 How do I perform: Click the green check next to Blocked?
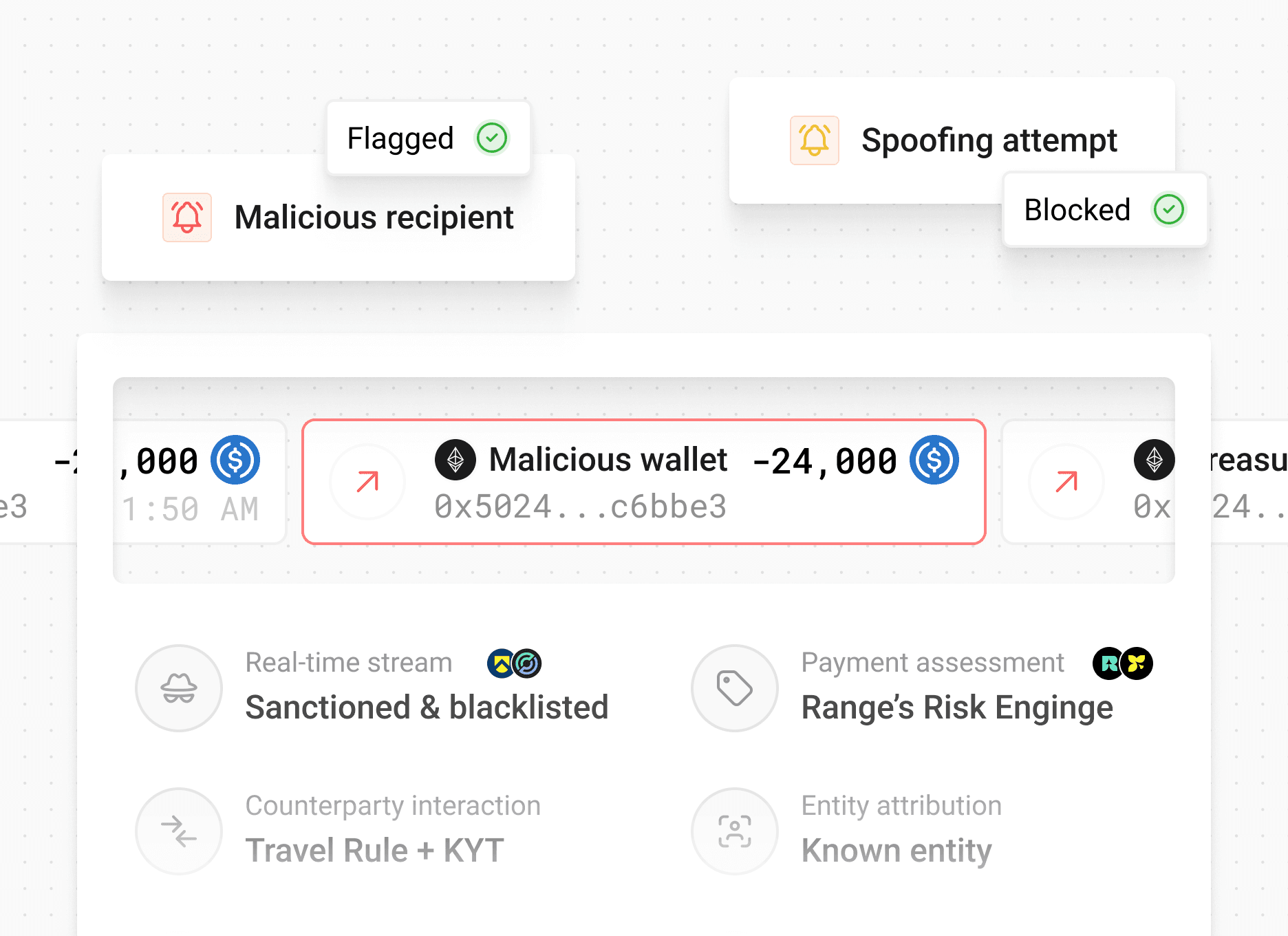tap(1169, 209)
